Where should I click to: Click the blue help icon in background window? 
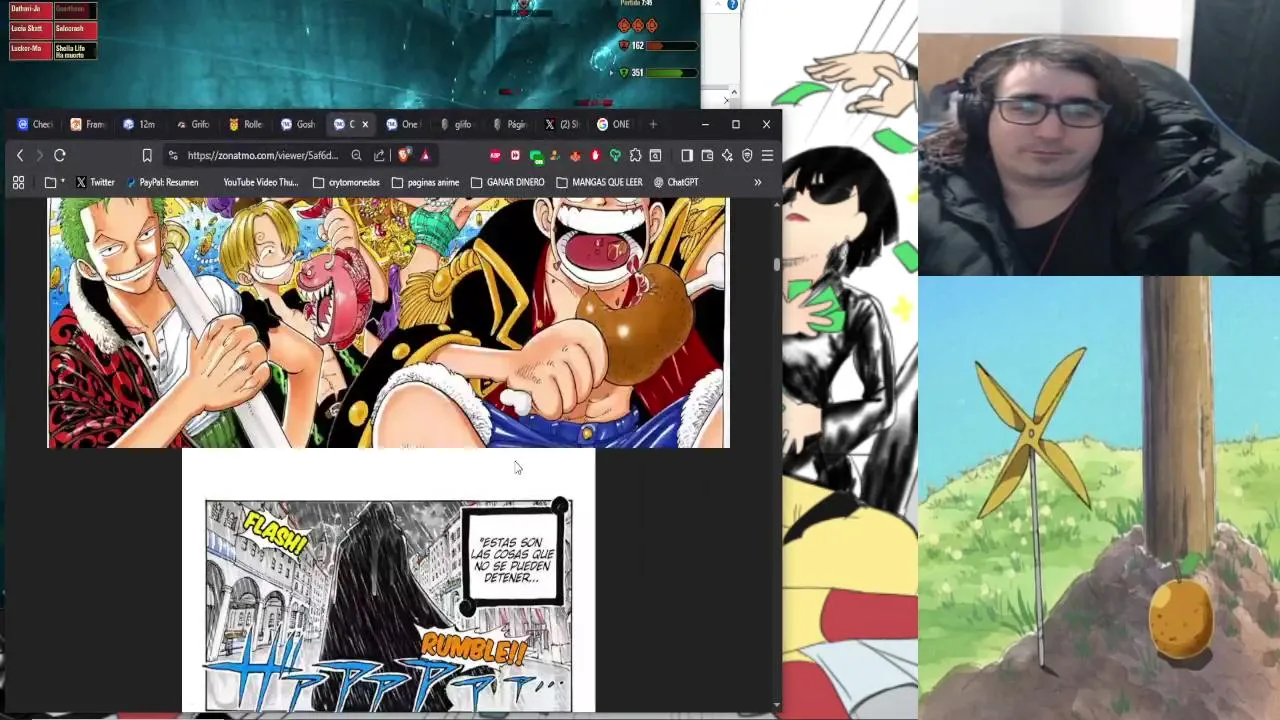tap(732, 5)
